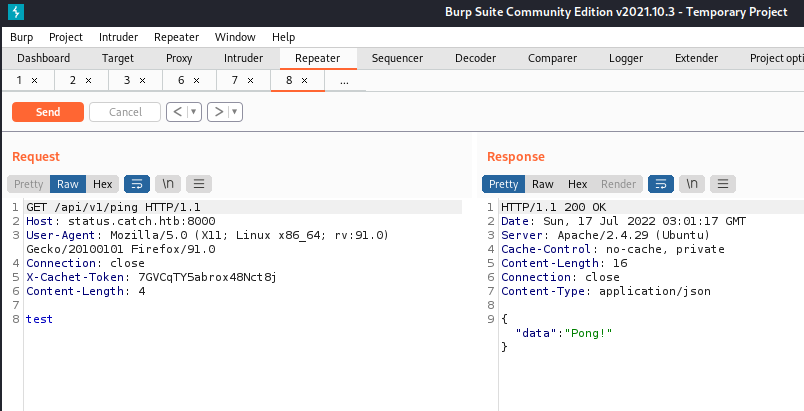This screenshot has width=804, height=411.
Task: Click the Cache-Control: no-cache, private header
Action: click(613, 249)
